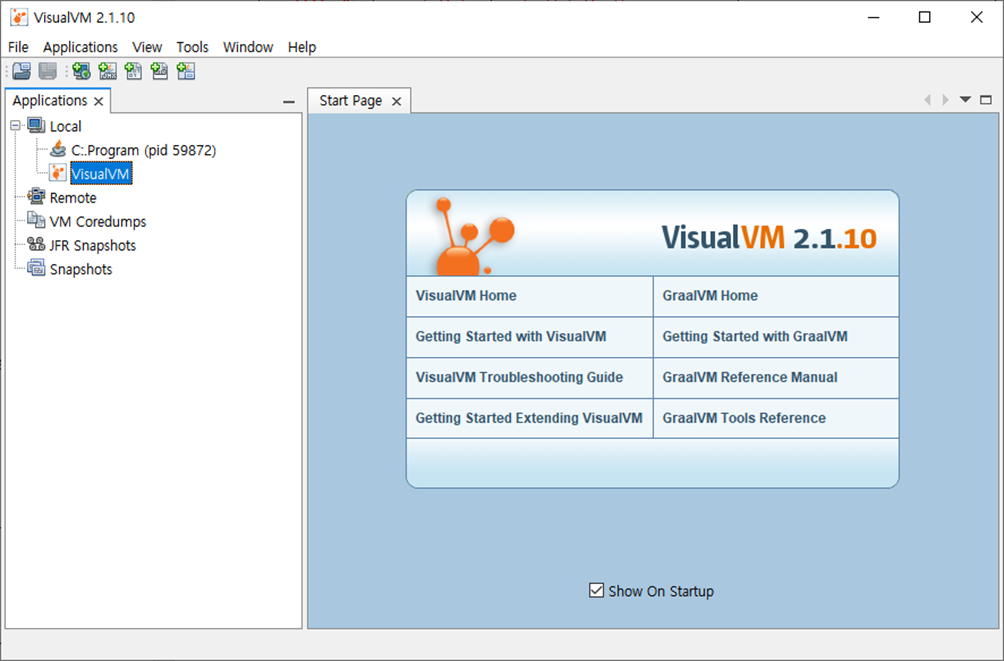
Task: Open the GraalVM Tools Reference link
Action: pos(744,418)
